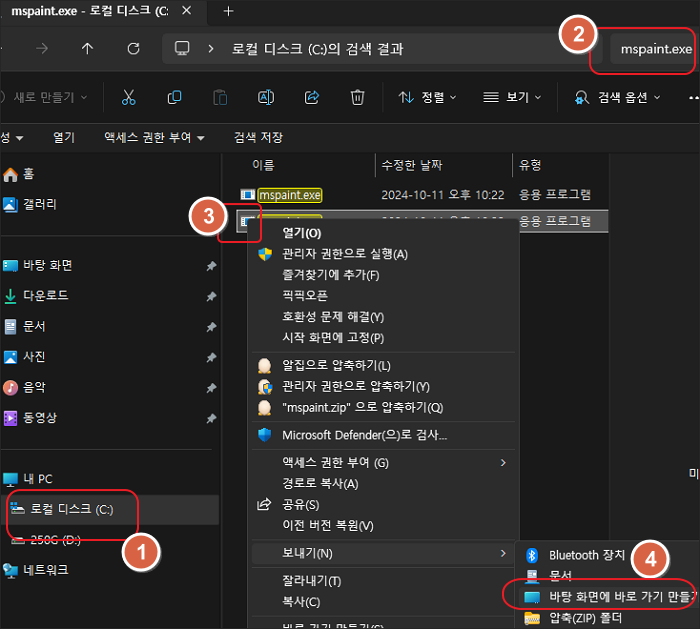
Task: Select Network (네트워크) in navigation pane
Action: coord(36,570)
